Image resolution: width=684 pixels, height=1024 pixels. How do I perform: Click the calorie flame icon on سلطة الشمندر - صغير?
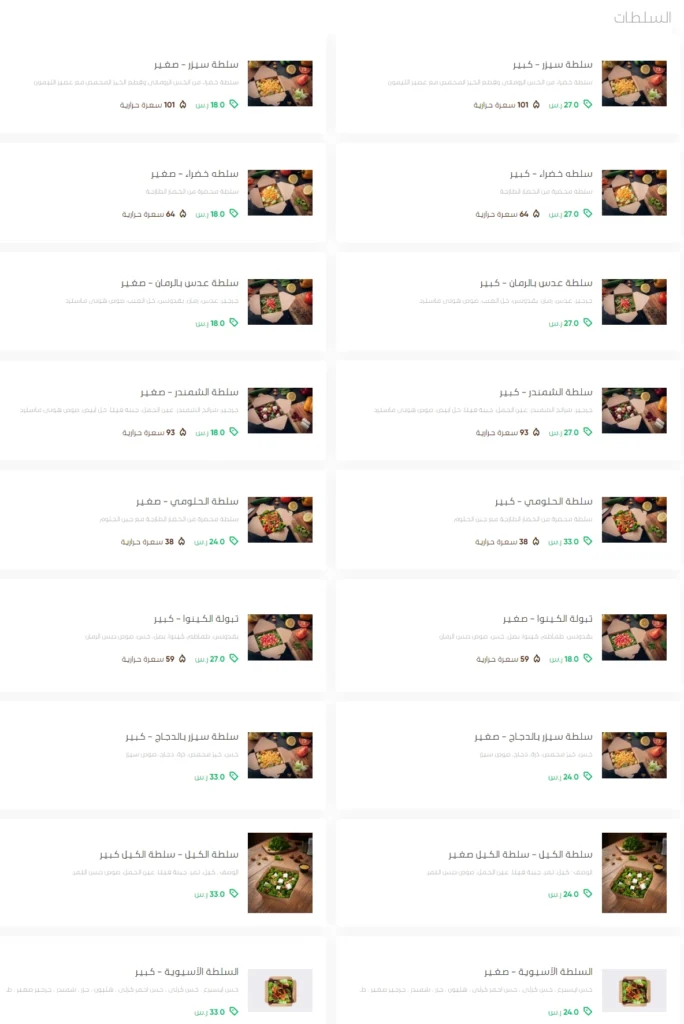[183, 432]
